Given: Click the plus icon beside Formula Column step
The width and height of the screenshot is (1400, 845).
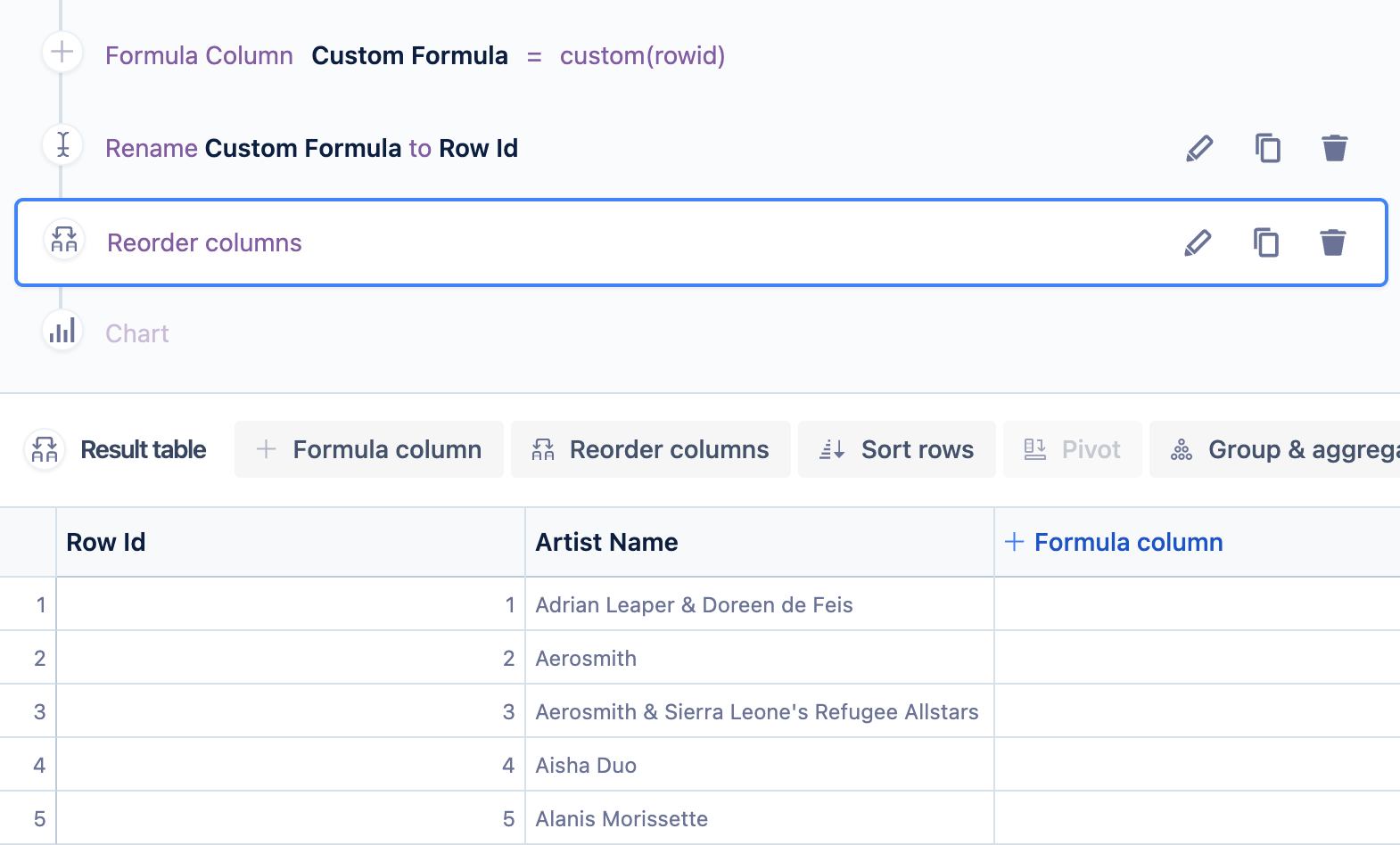Looking at the screenshot, I should 62,53.
